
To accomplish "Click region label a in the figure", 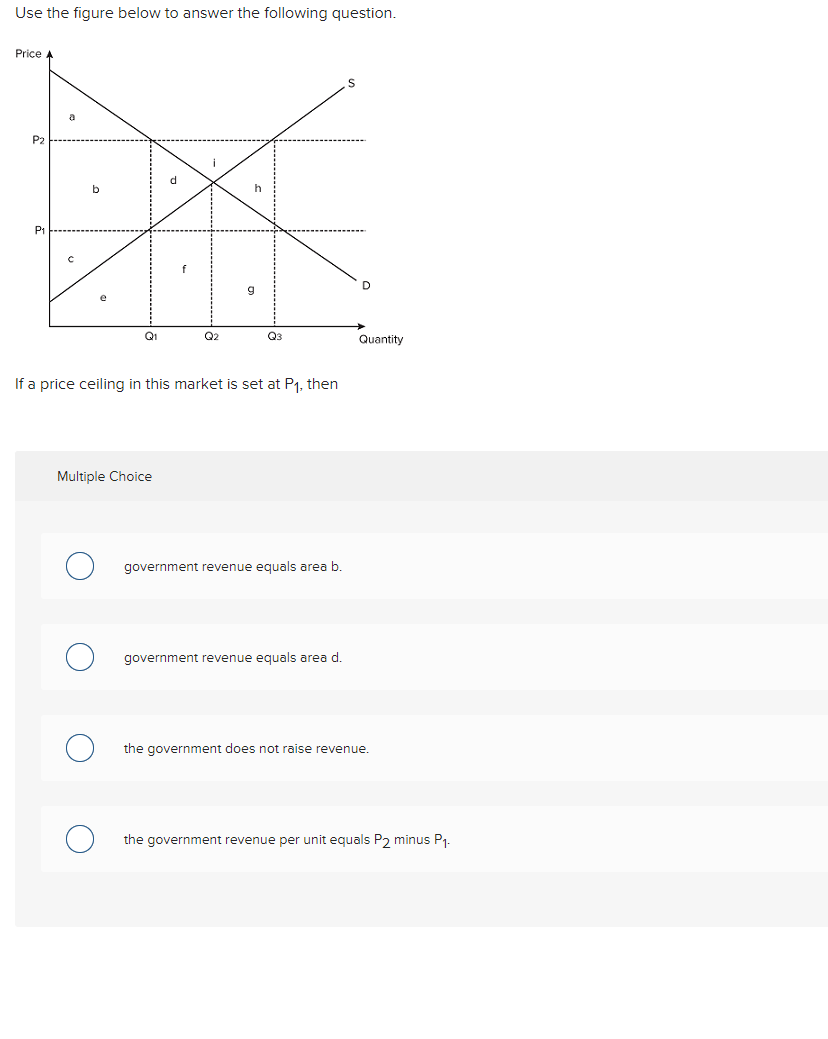I will click(71, 117).
